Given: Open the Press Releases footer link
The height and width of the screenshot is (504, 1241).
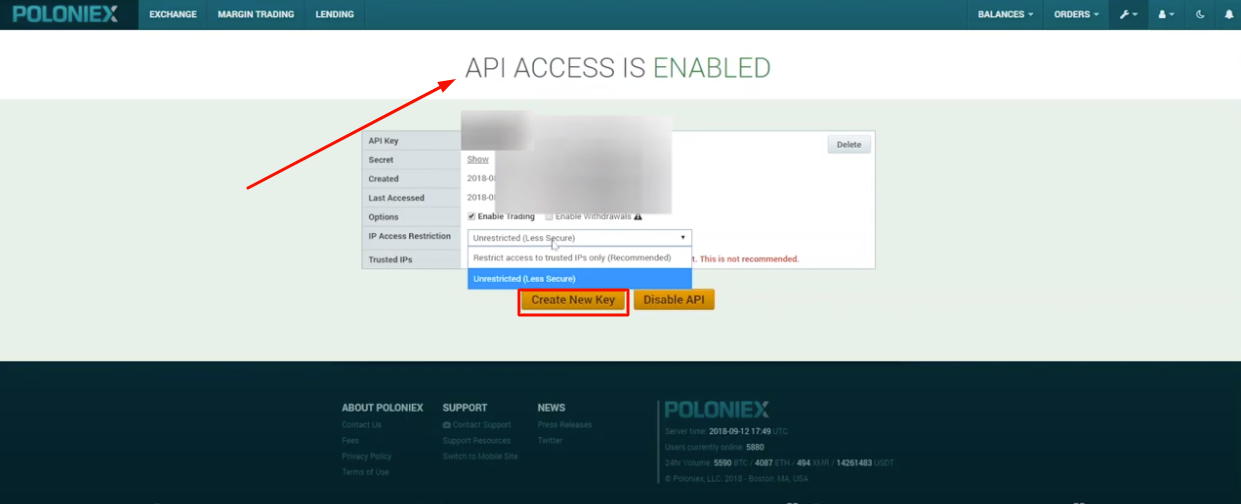Looking at the screenshot, I should [x=565, y=425].
